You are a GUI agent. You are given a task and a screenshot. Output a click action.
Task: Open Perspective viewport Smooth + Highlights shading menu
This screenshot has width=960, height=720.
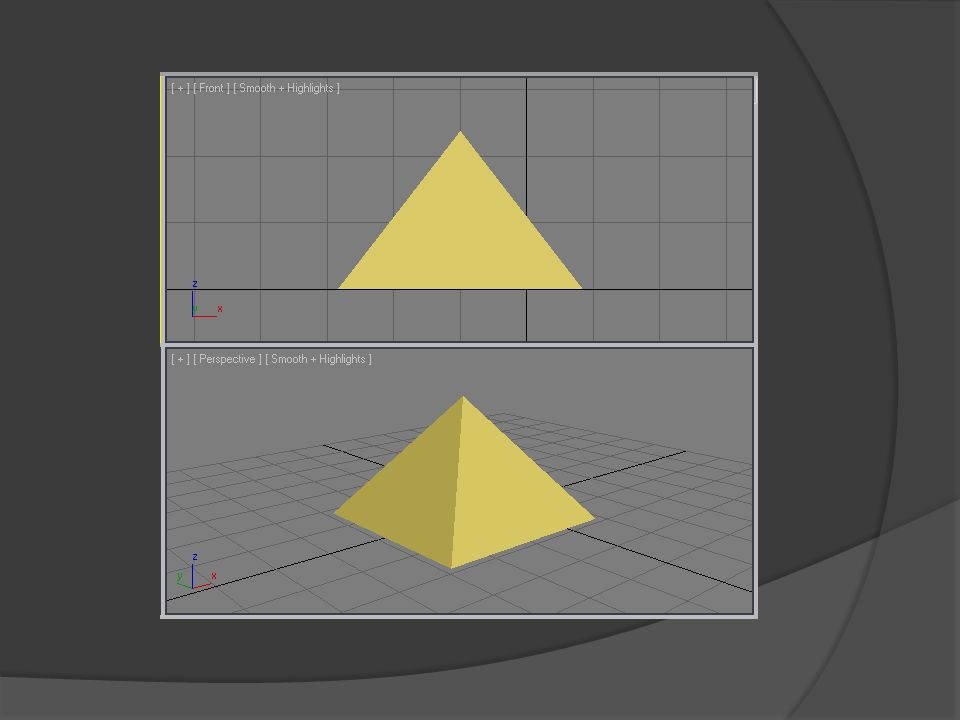pos(318,359)
